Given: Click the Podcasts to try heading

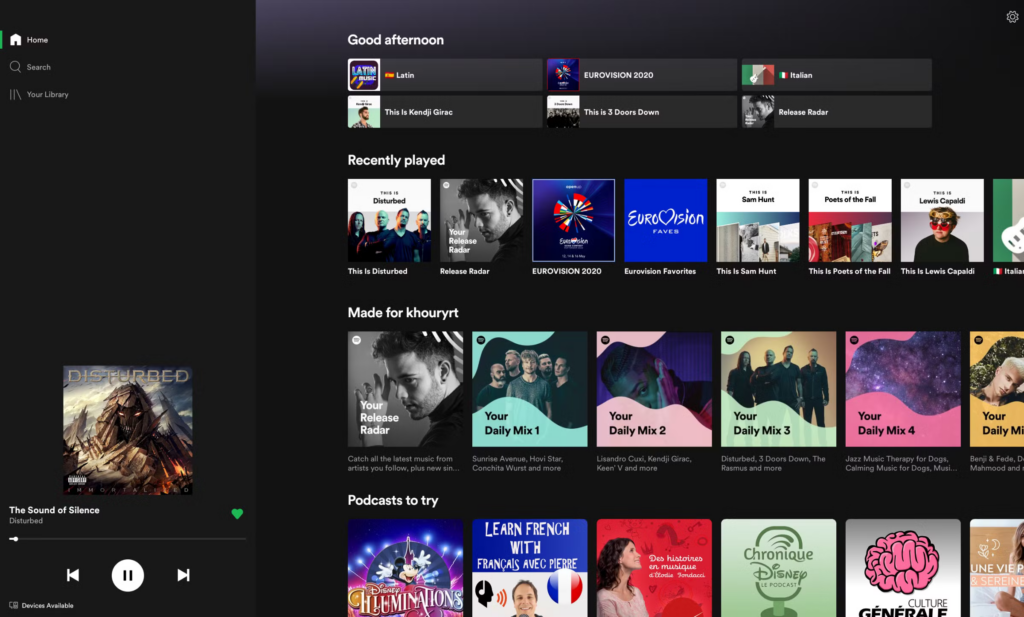Looking at the screenshot, I should pyautogui.click(x=393, y=501).
